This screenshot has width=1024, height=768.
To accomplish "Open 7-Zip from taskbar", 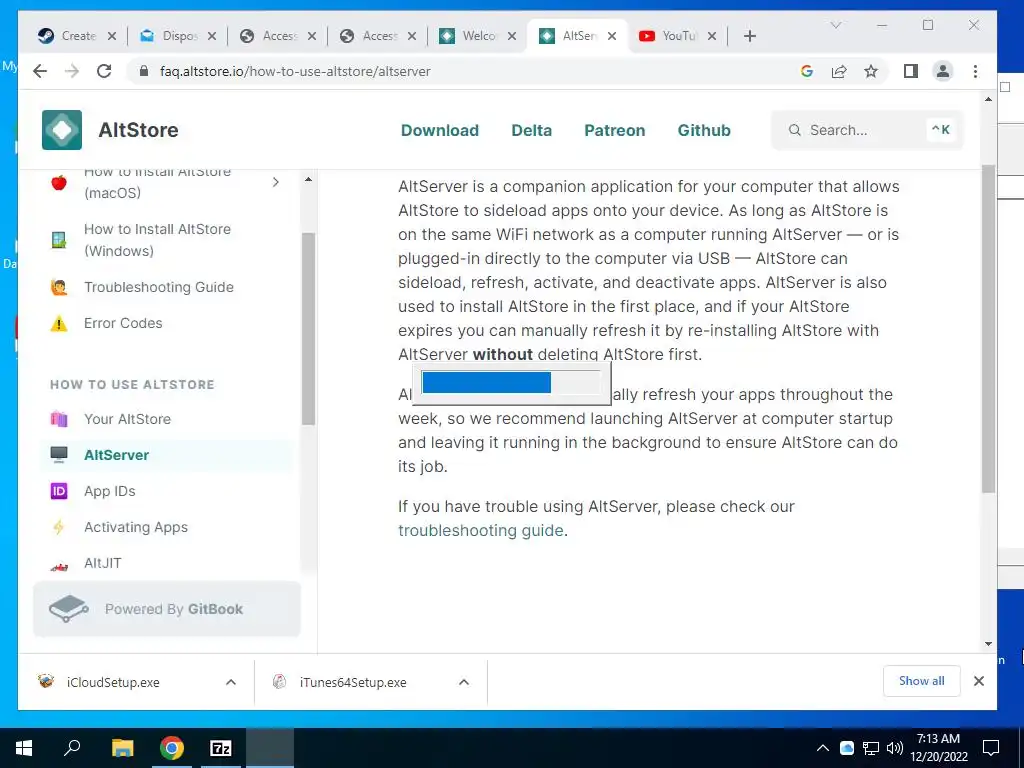I will tap(221, 748).
